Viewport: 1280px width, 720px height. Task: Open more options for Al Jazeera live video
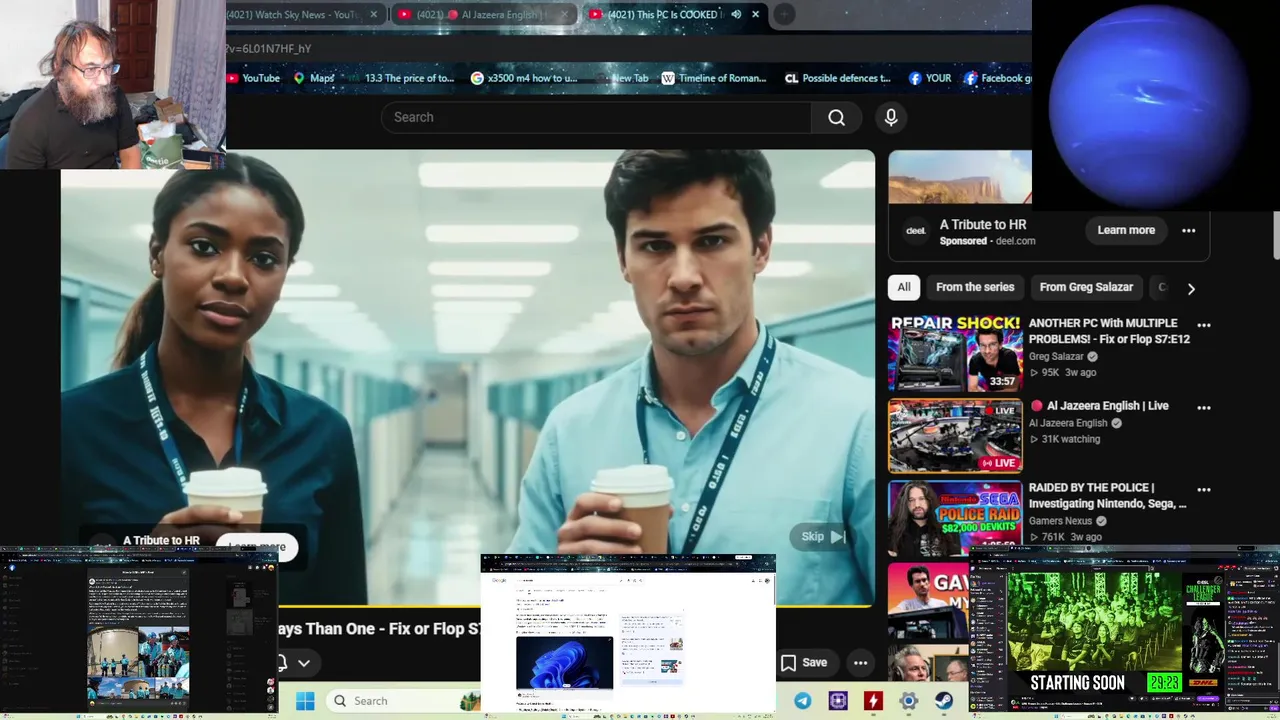(x=1204, y=407)
